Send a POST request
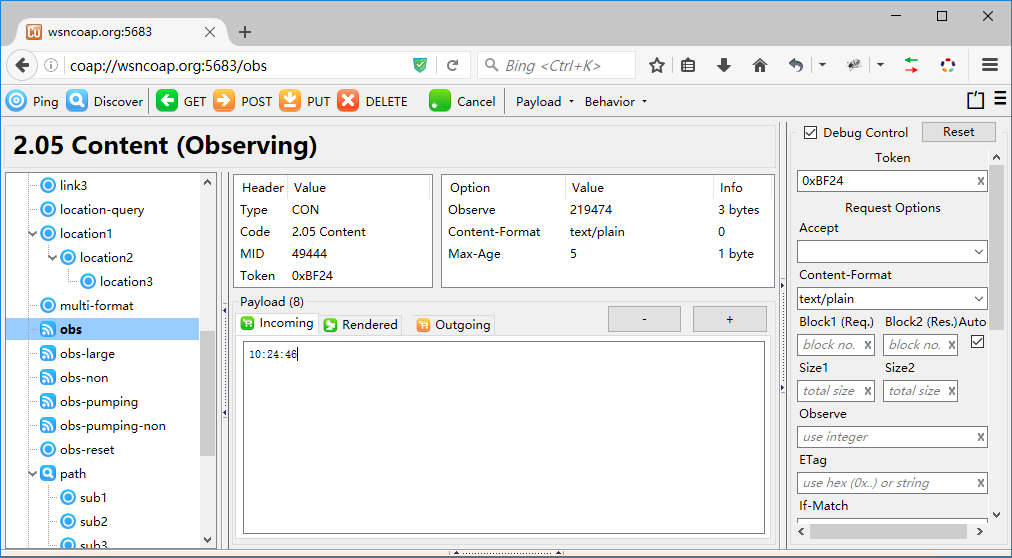The height and width of the screenshot is (558, 1012). click(x=243, y=101)
